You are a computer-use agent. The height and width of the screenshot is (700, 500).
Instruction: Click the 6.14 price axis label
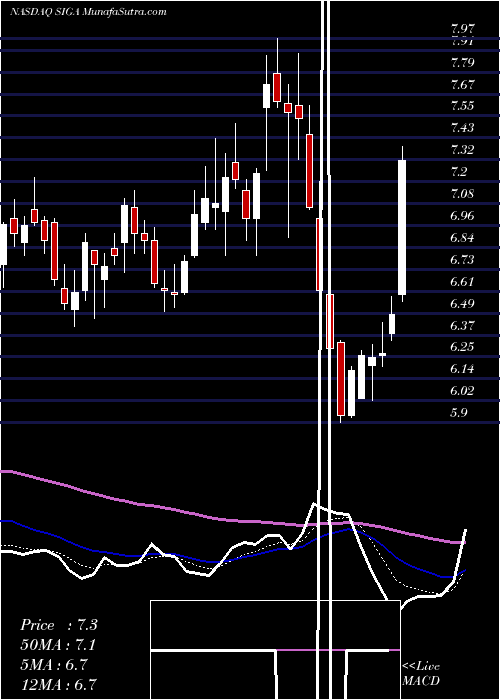(462, 369)
